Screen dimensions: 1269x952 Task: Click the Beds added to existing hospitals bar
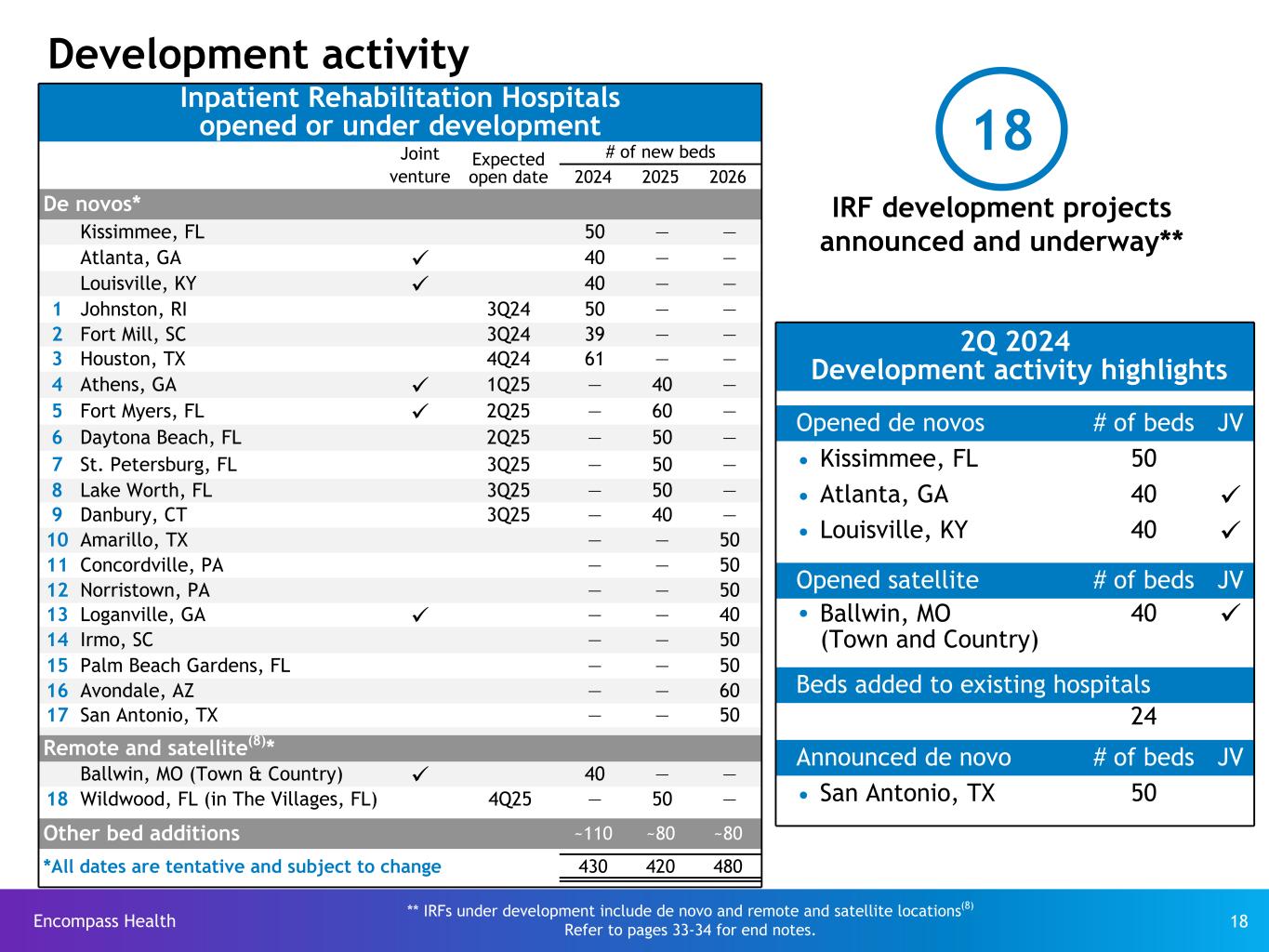click(x=972, y=684)
